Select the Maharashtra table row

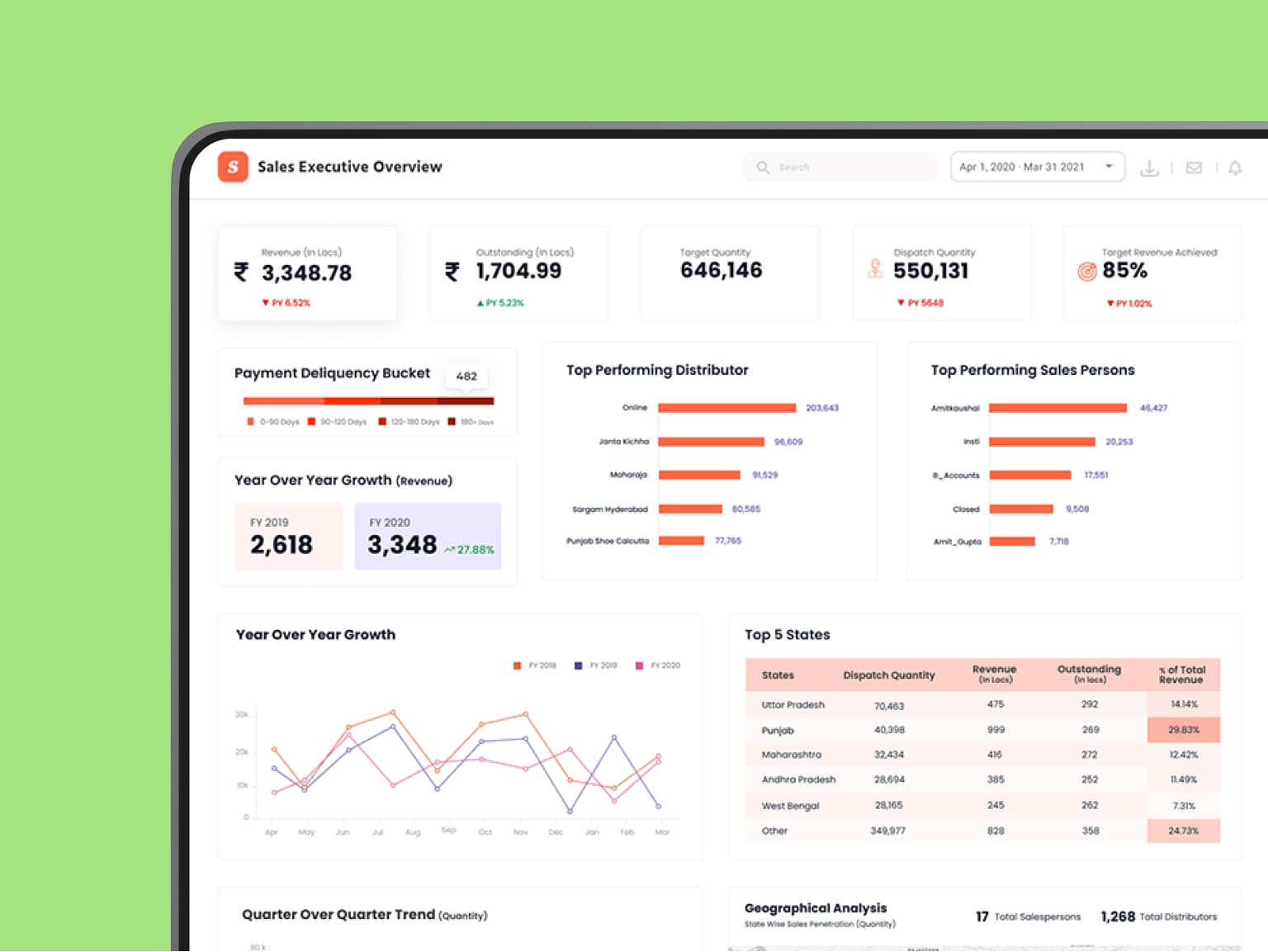click(x=982, y=755)
